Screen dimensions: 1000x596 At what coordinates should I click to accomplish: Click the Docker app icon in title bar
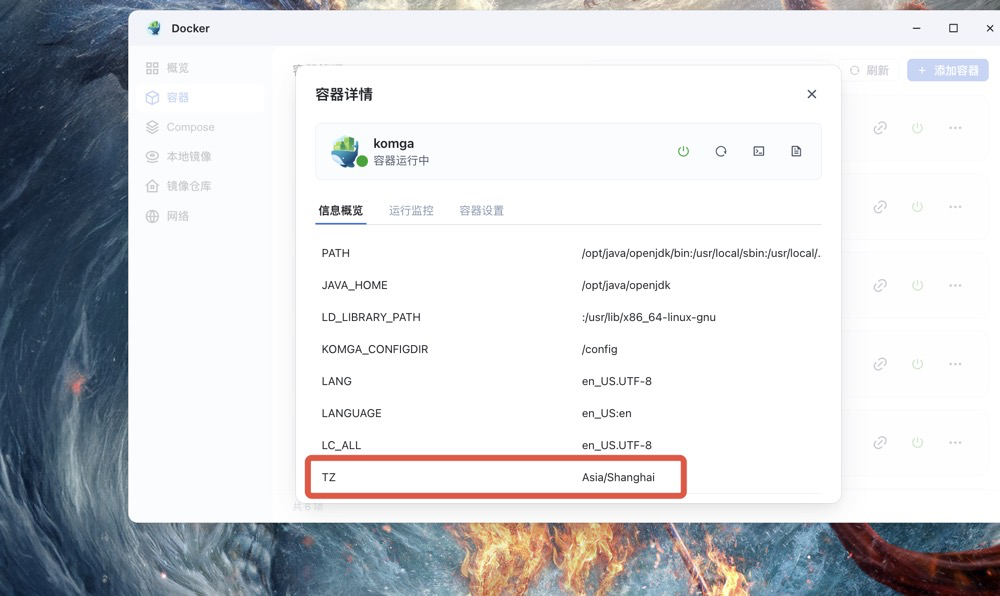(x=154, y=28)
